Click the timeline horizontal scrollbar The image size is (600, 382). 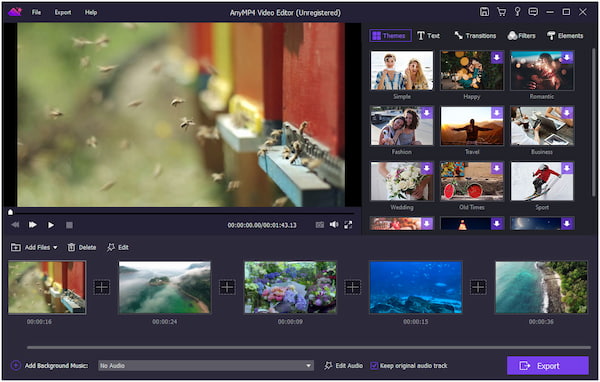(309, 348)
